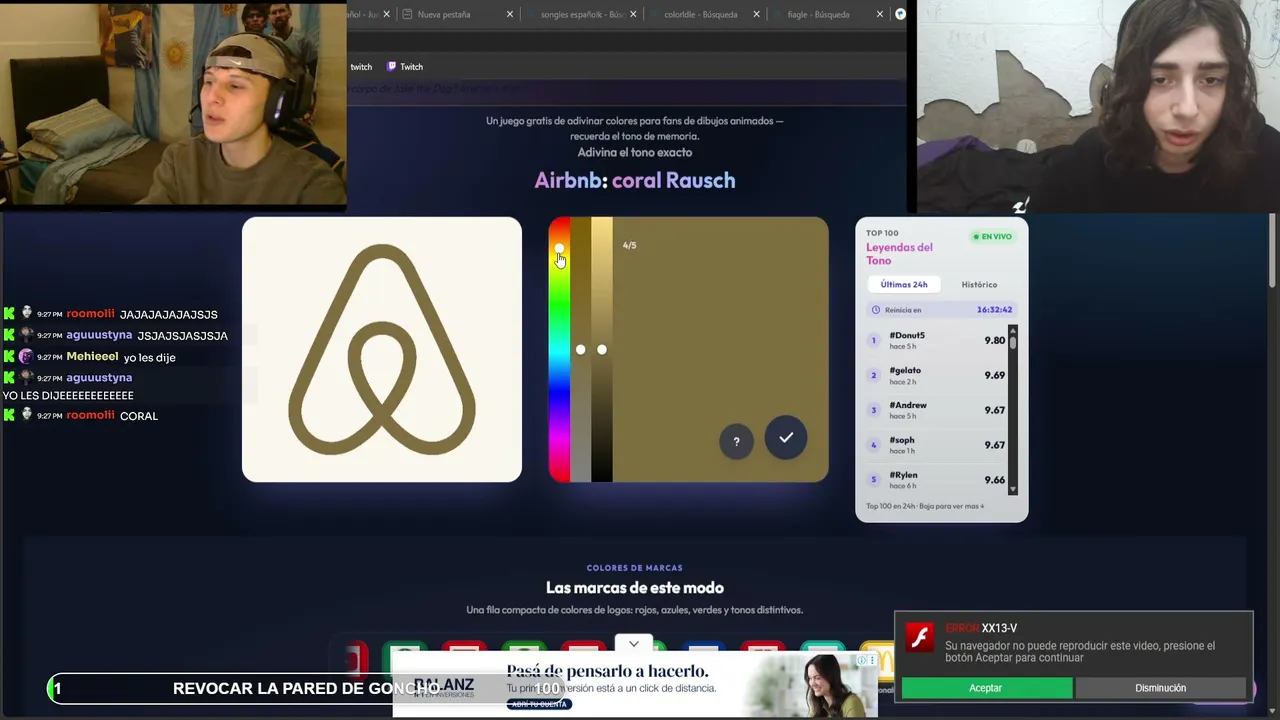Click the EN VIVO live badge
1280x720 pixels.
993,237
